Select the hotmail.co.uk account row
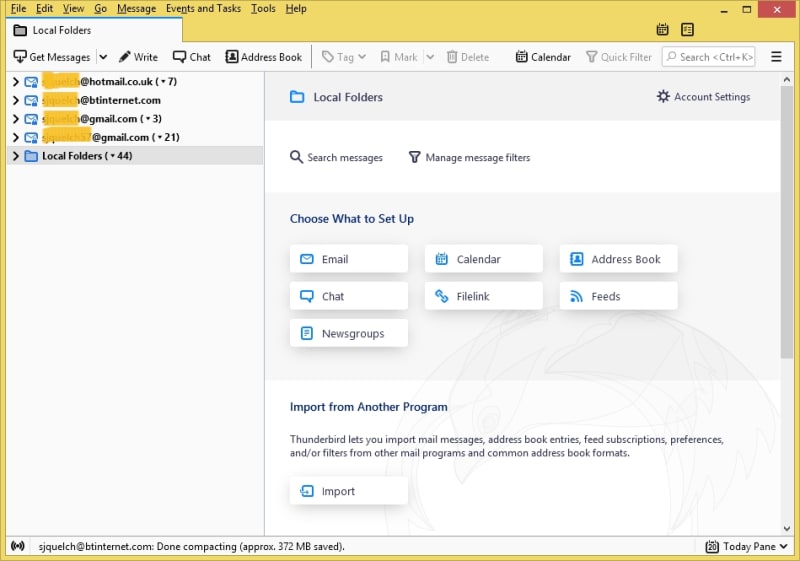The image size is (800, 561). pyautogui.click(x=135, y=82)
